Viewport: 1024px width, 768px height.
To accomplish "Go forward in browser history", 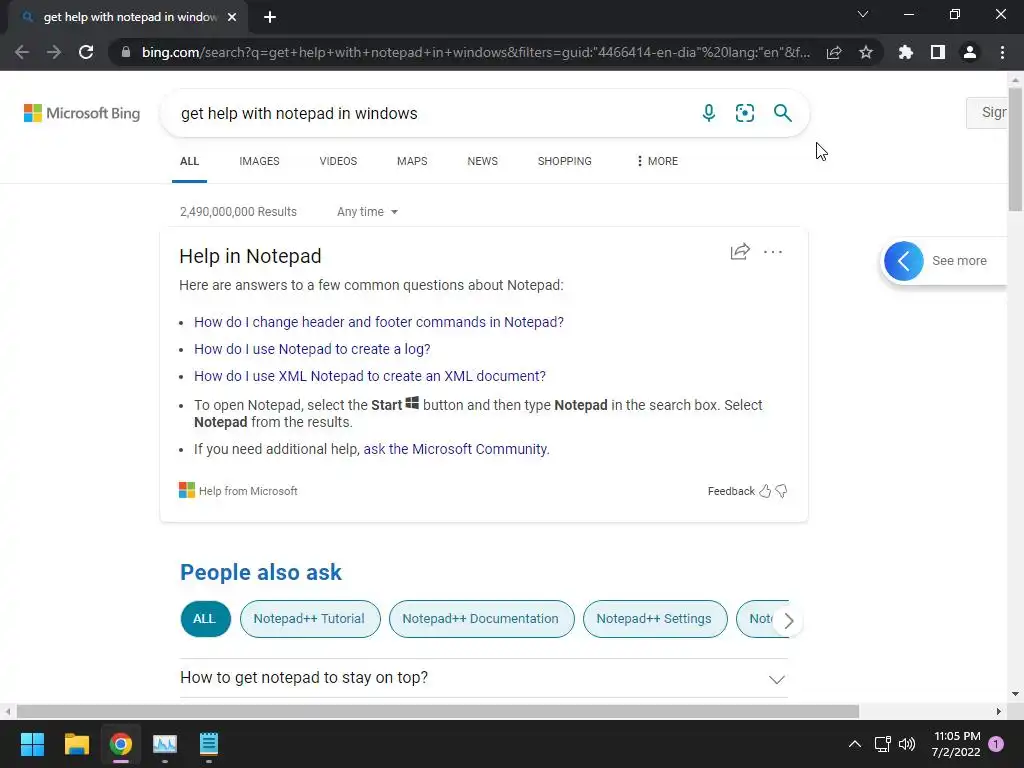I will click(54, 52).
